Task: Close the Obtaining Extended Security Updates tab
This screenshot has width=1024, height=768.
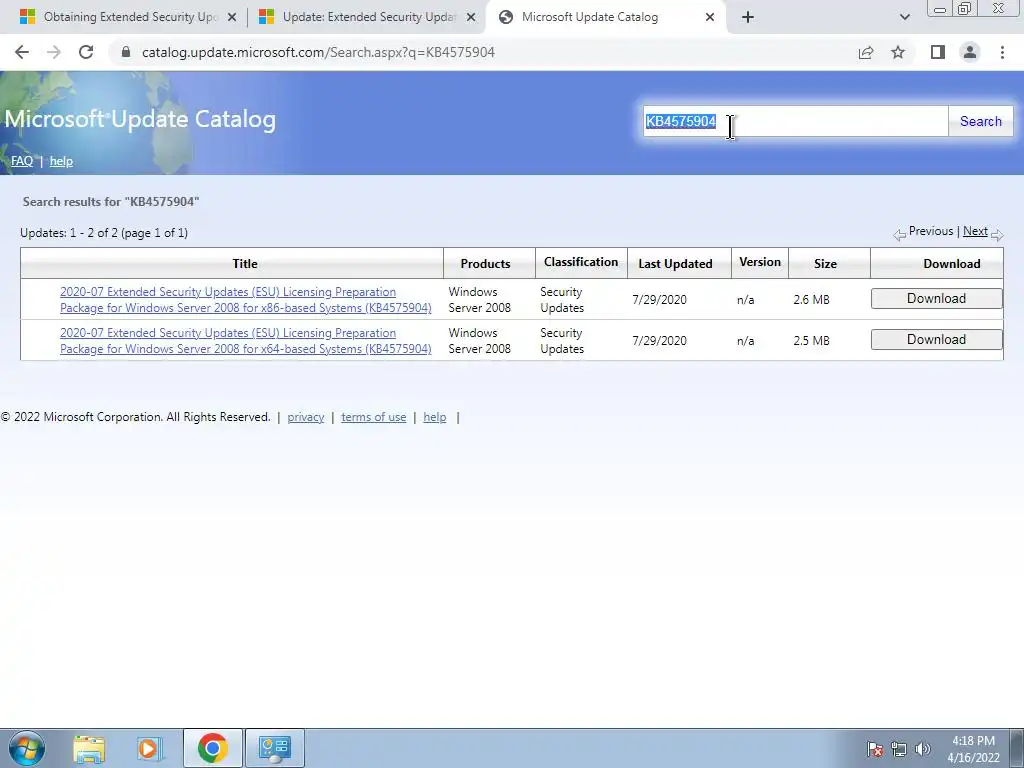Action: (x=232, y=18)
